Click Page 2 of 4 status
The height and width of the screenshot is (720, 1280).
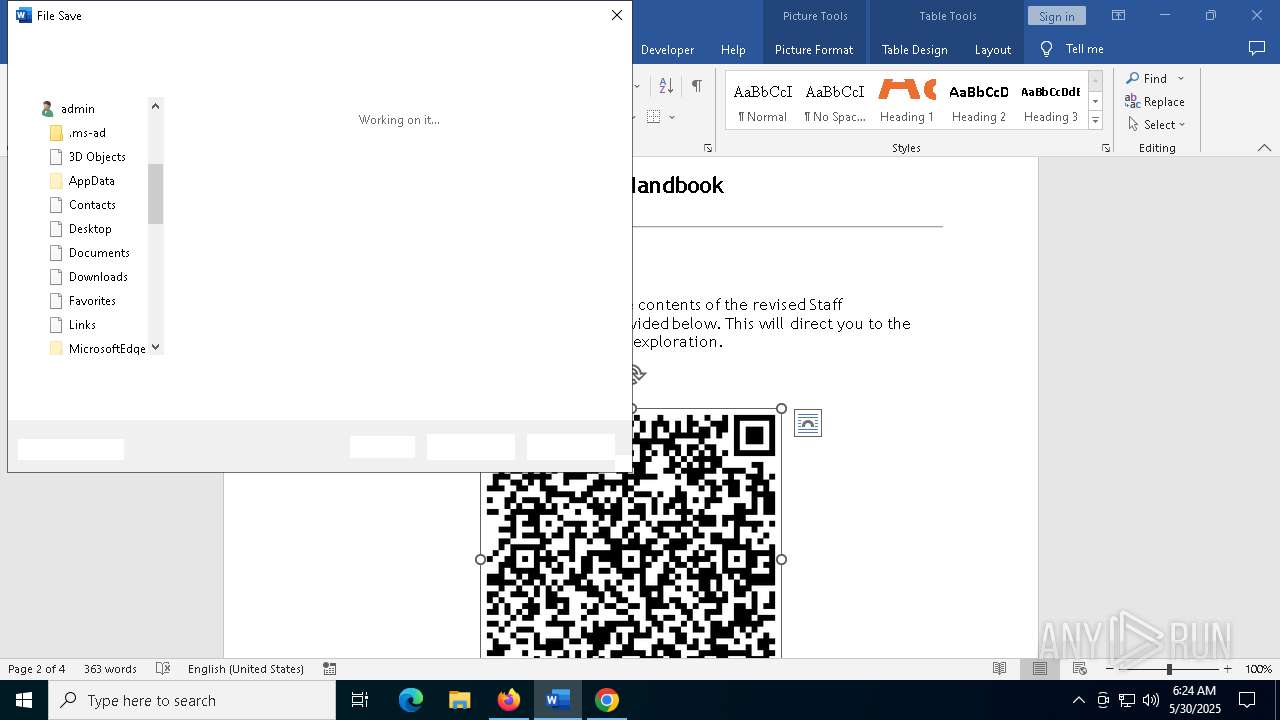click(x=37, y=669)
